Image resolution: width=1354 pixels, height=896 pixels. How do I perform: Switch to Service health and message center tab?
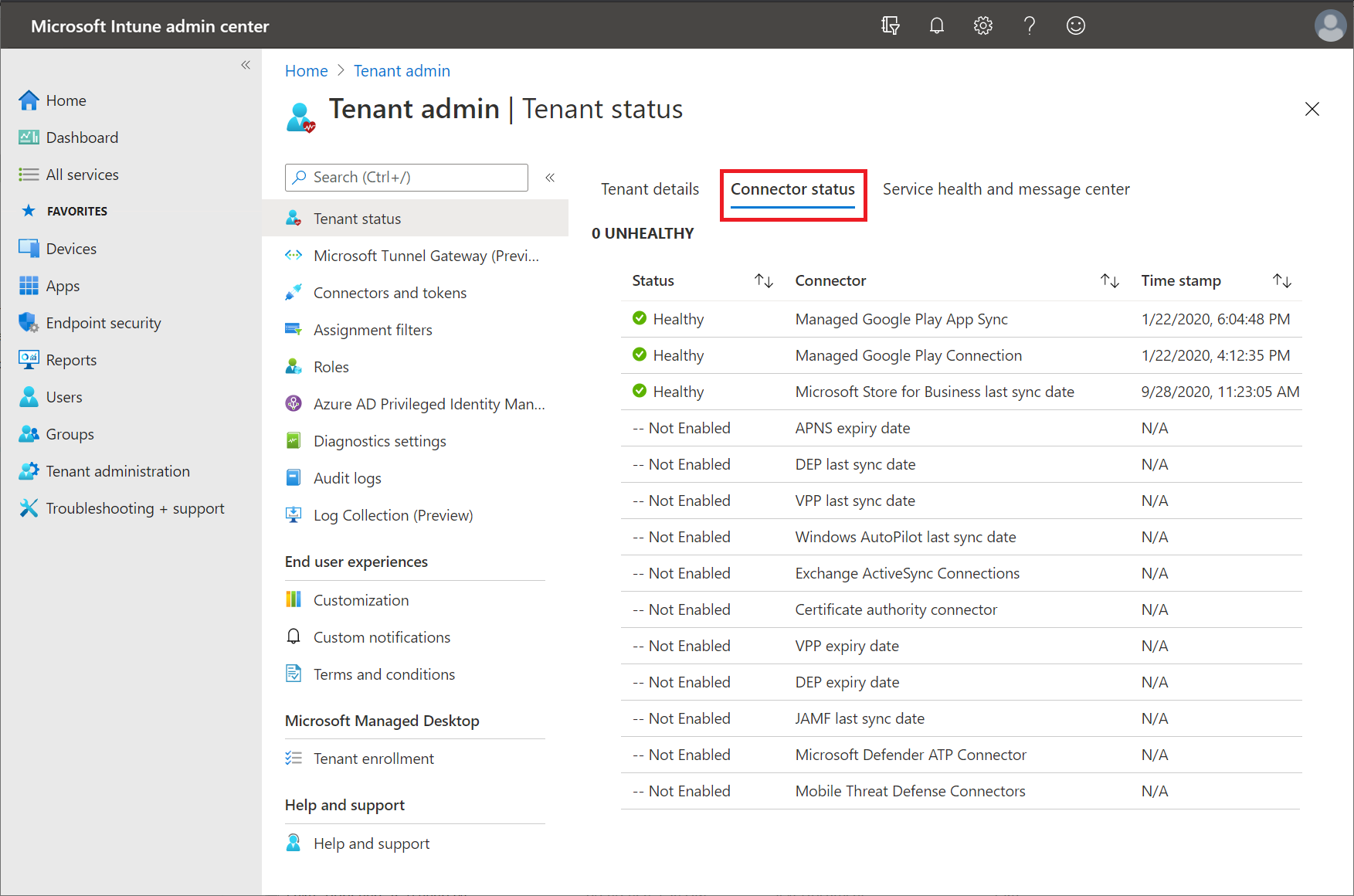tap(1006, 189)
